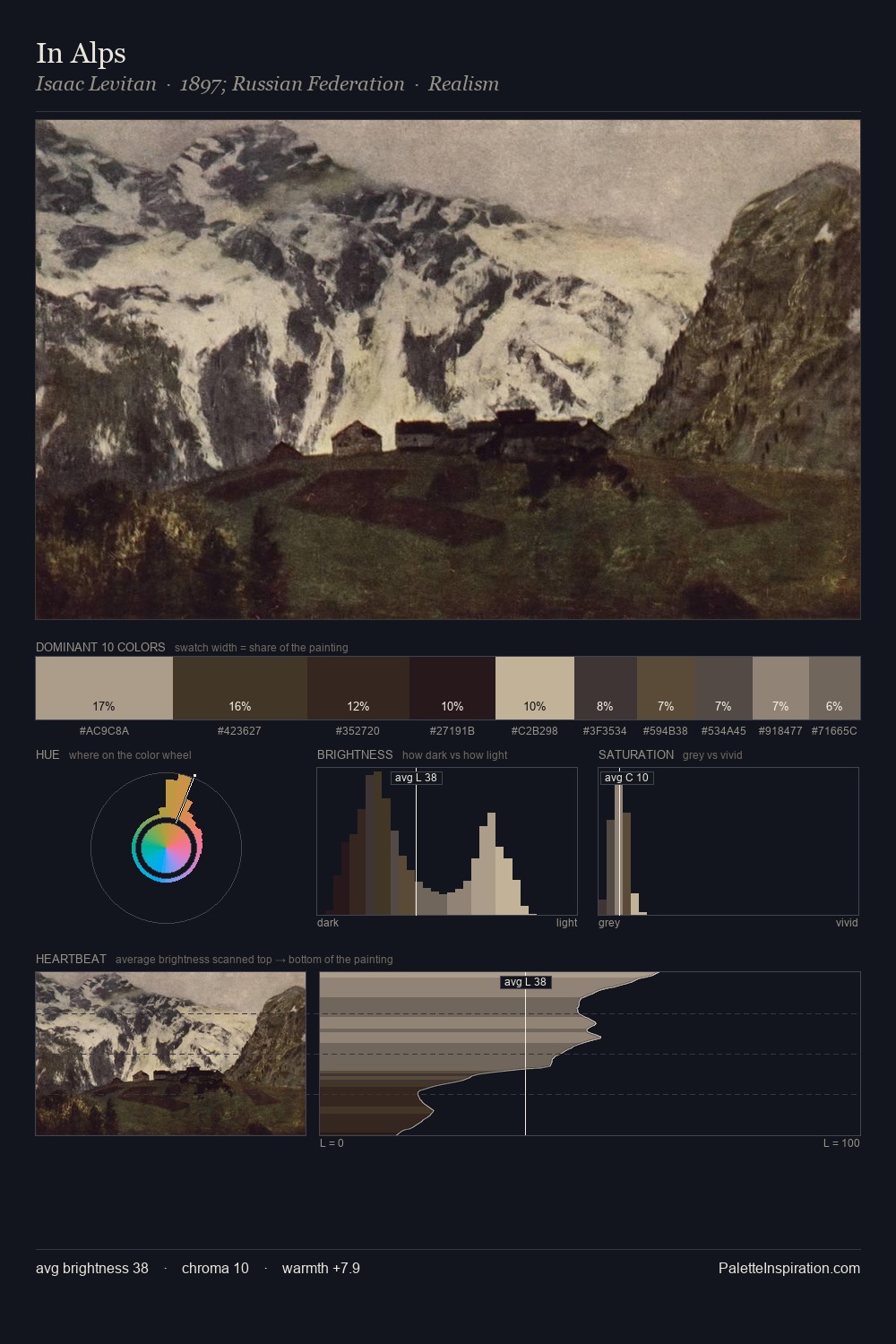
Task: Click 'chroma 10' footer stat
Action: (215, 1268)
